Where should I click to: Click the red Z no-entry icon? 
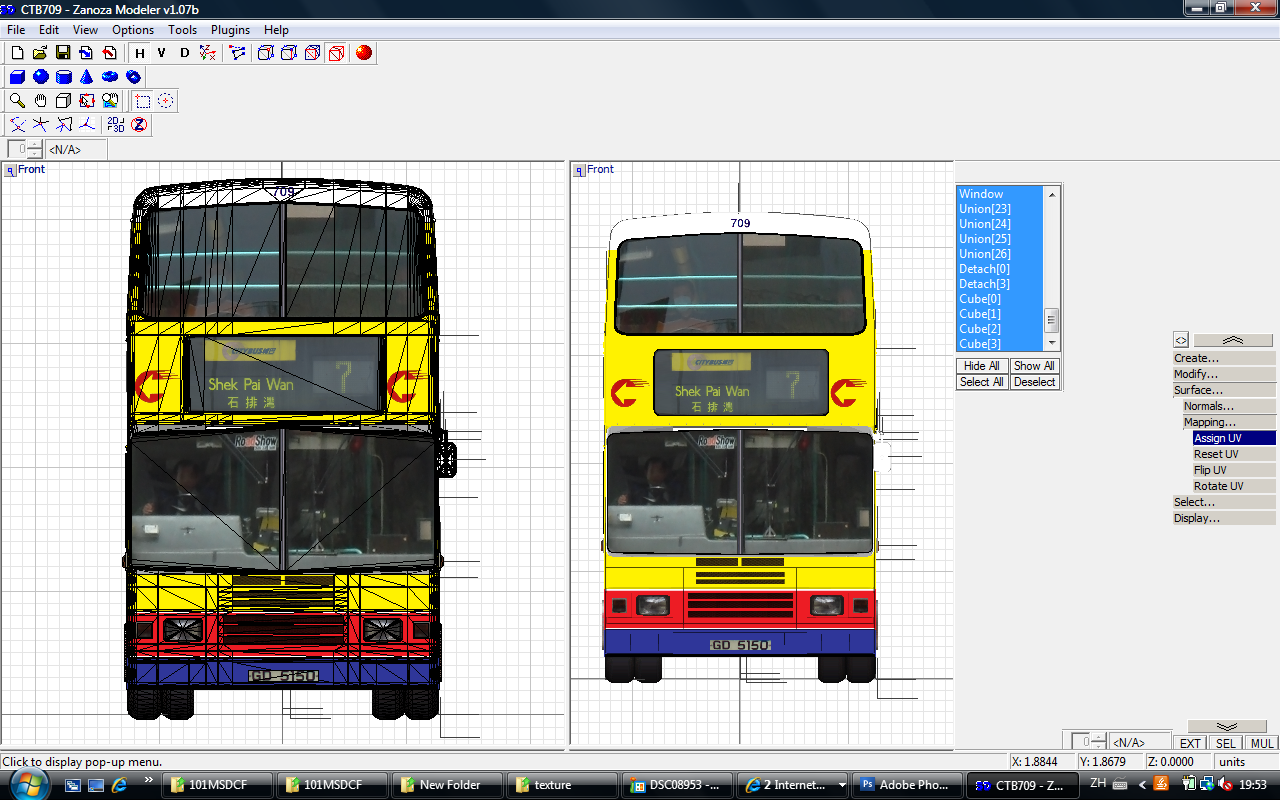(140, 125)
